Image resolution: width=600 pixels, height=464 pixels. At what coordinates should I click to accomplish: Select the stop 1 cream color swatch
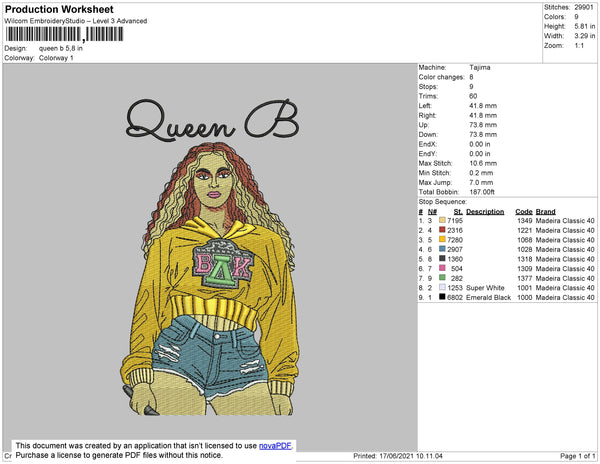[x=442, y=220]
